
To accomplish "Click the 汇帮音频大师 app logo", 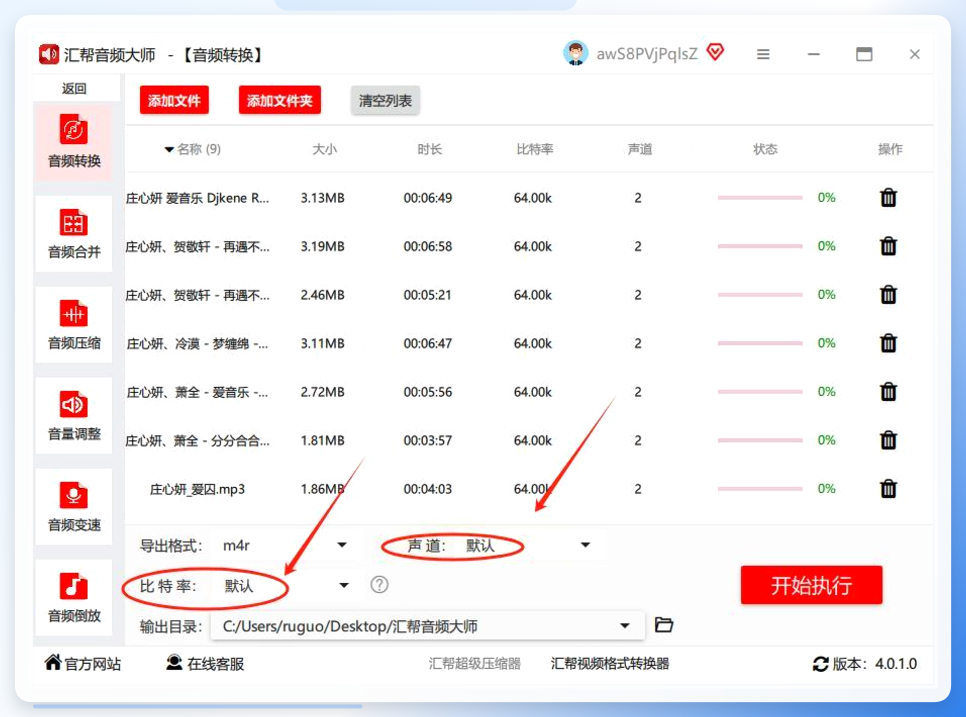I will [49, 54].
